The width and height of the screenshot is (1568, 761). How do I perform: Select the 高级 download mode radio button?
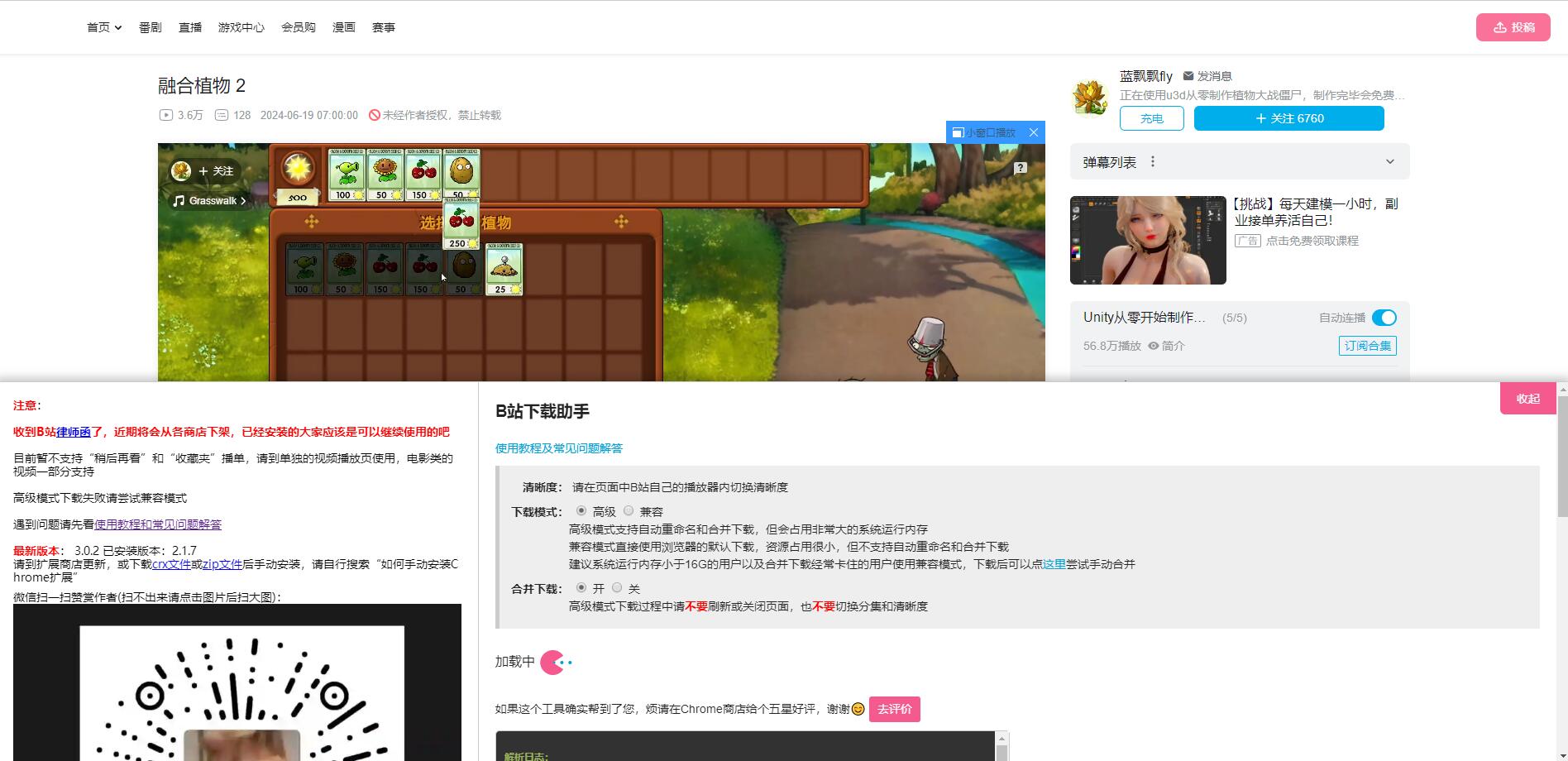[581, 511]
